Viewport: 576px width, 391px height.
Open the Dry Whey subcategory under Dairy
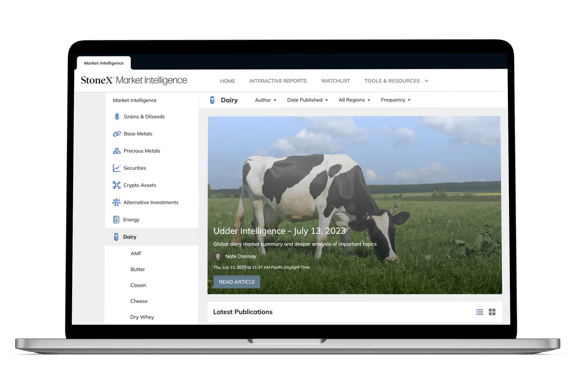tap(142, 317)
